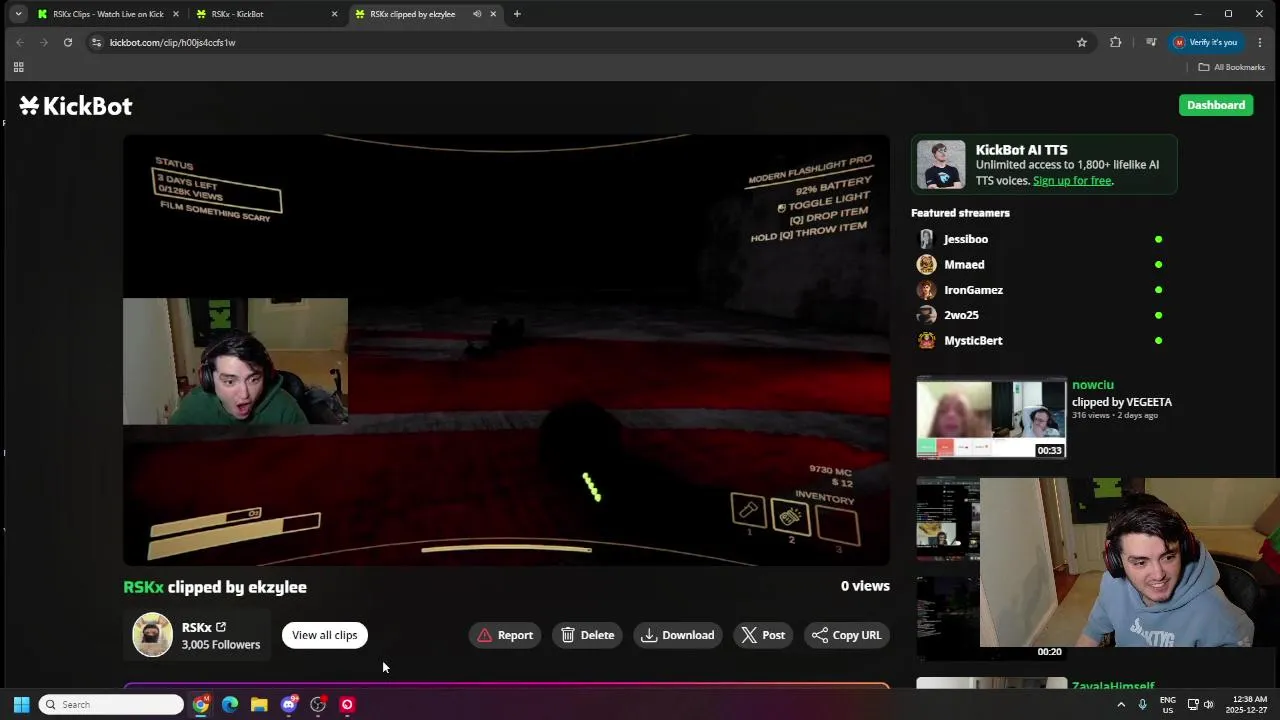
Task: Open a new browser tab
Action: (517, 14)
